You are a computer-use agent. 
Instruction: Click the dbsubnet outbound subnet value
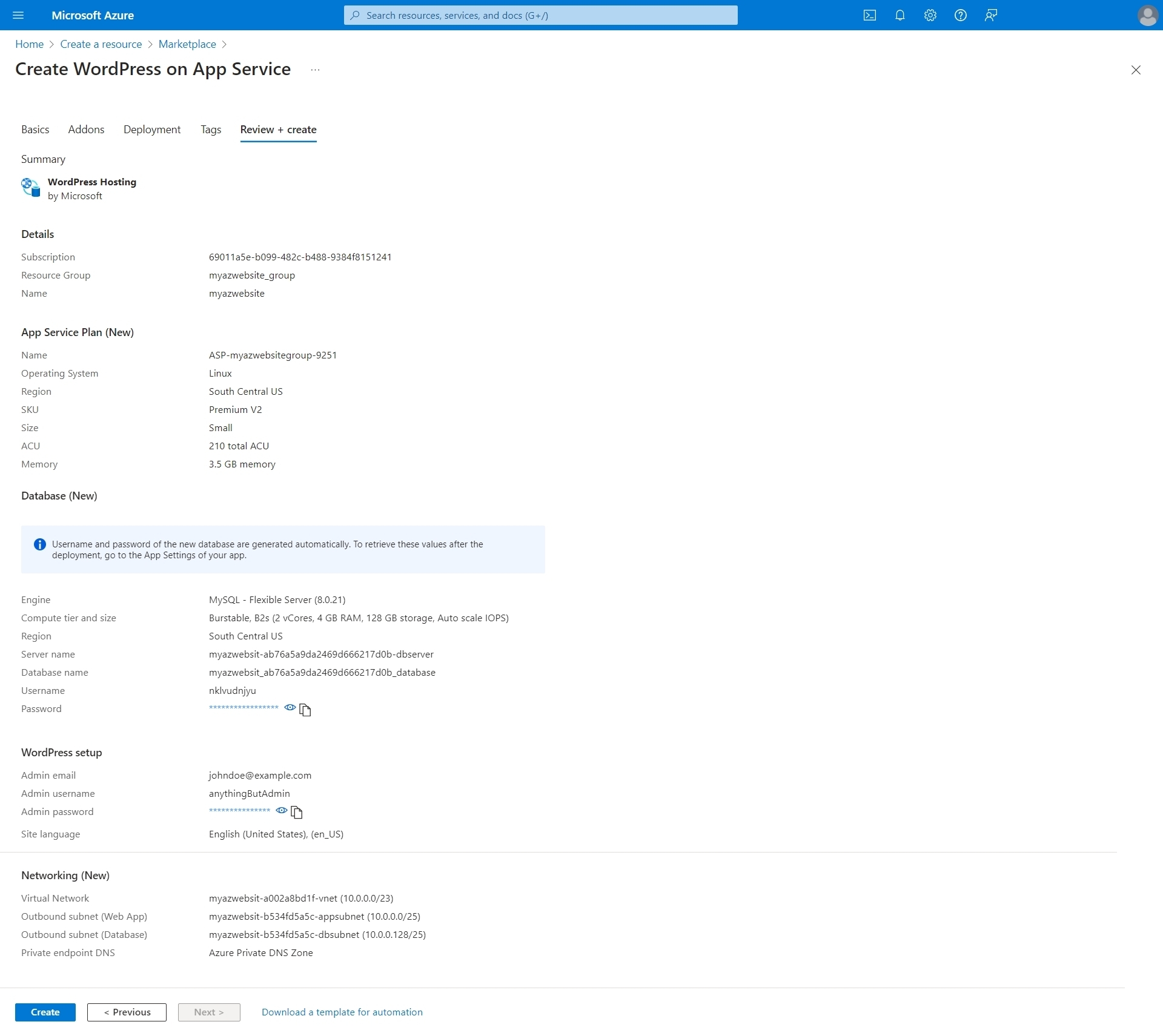317,935
